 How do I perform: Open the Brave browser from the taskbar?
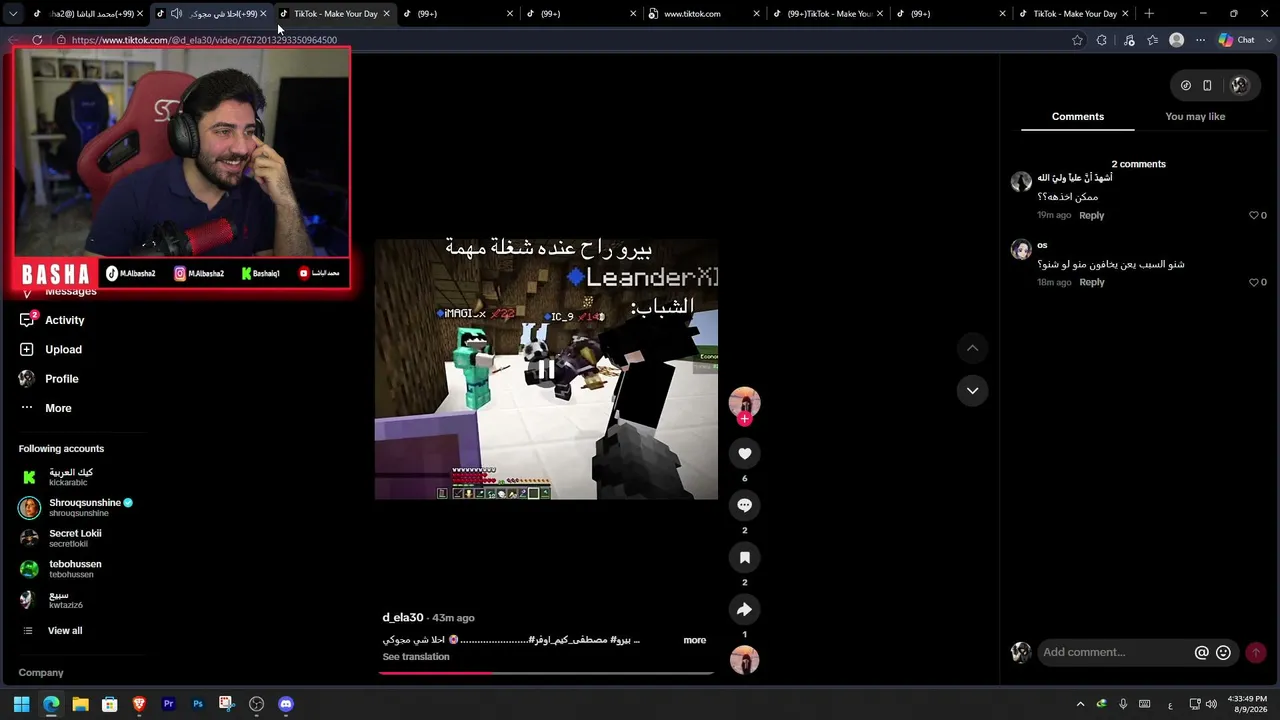(139, 704)
